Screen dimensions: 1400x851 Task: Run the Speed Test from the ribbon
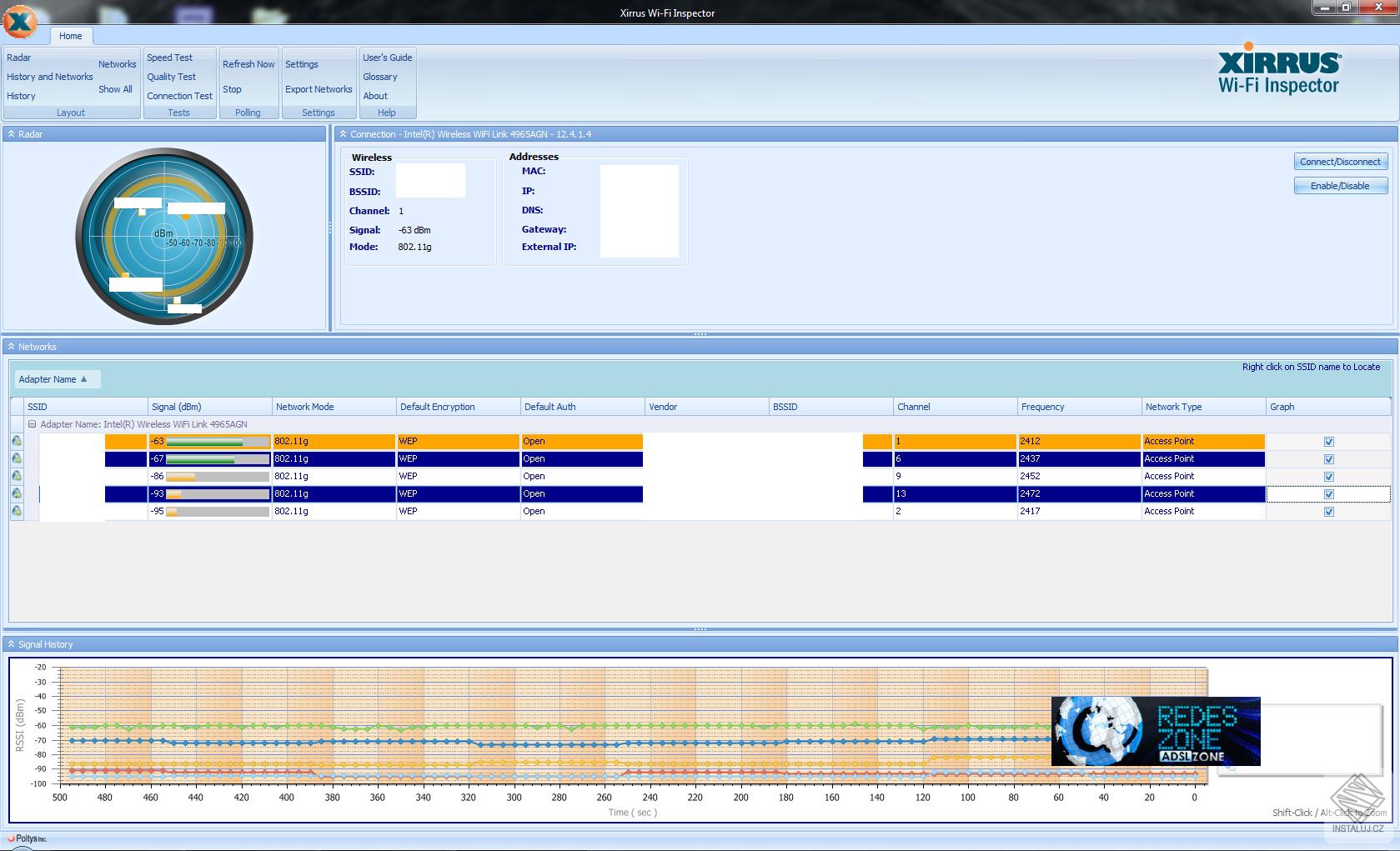click(169, 58)
